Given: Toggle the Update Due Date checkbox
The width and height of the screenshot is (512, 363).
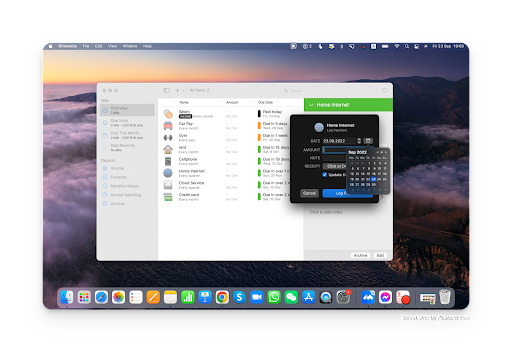Looking at the screenshot, I should pos(325,175).
